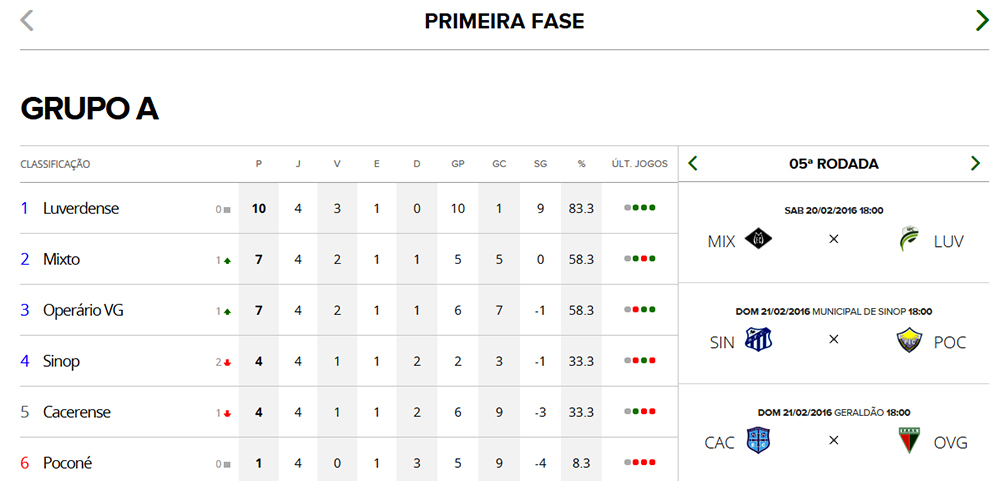This screenshot has width=1000, height=481.
Task: Click the ÚLT. JOGOS column header
Action: coord(639,164)
